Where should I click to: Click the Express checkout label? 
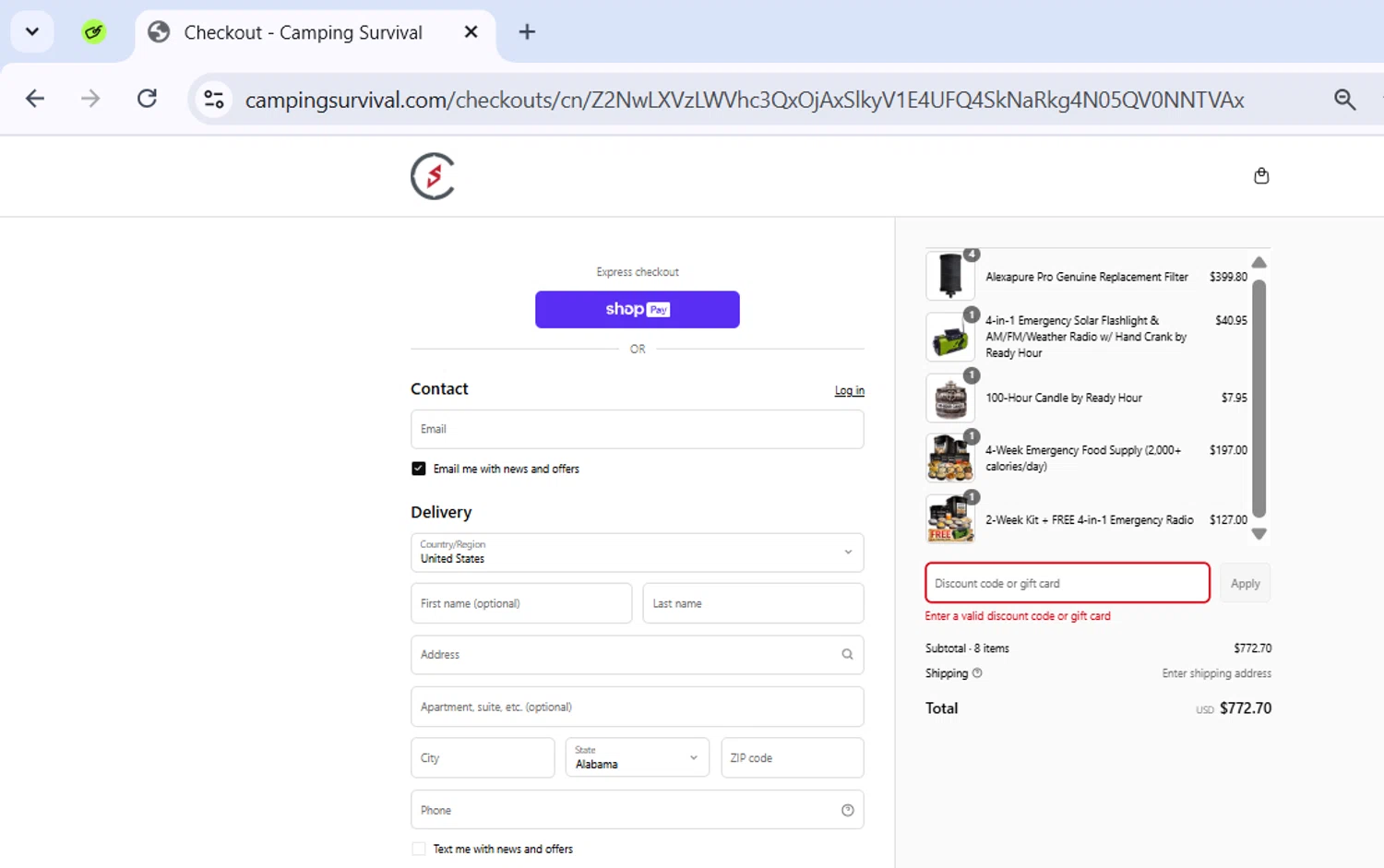point(638,272)
